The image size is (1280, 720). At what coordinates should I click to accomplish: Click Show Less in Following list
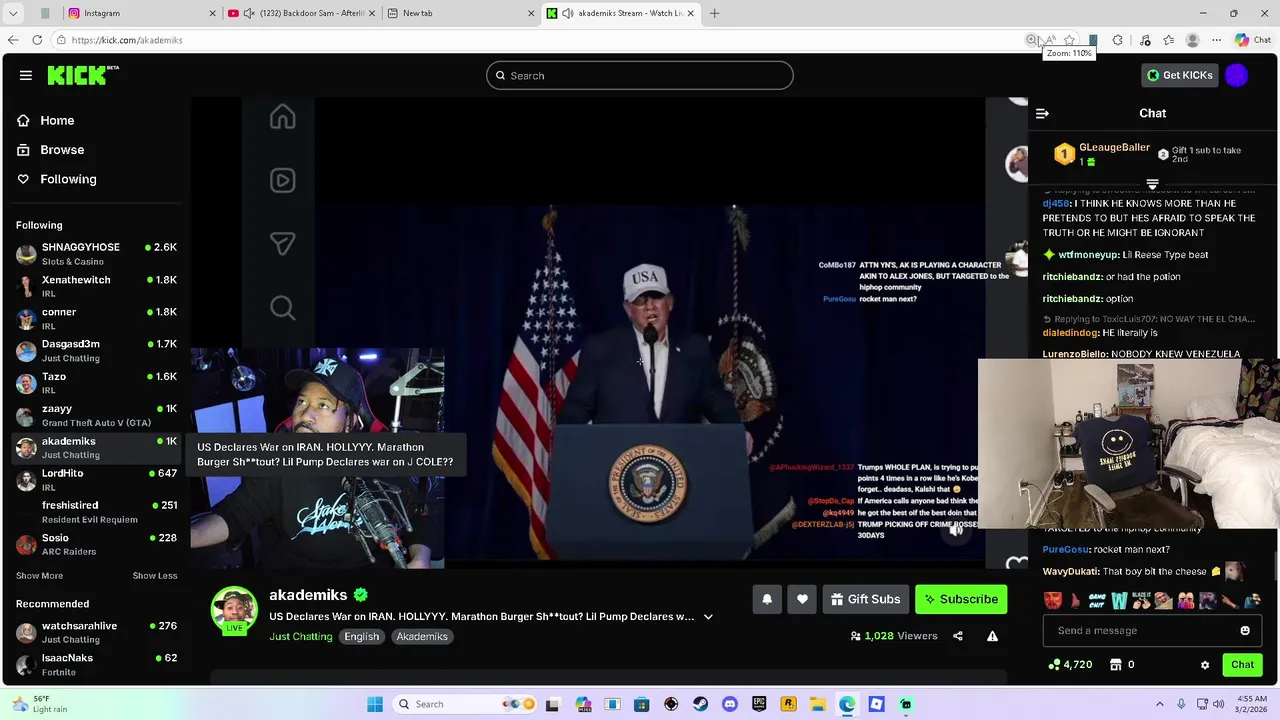click(155, 576)
